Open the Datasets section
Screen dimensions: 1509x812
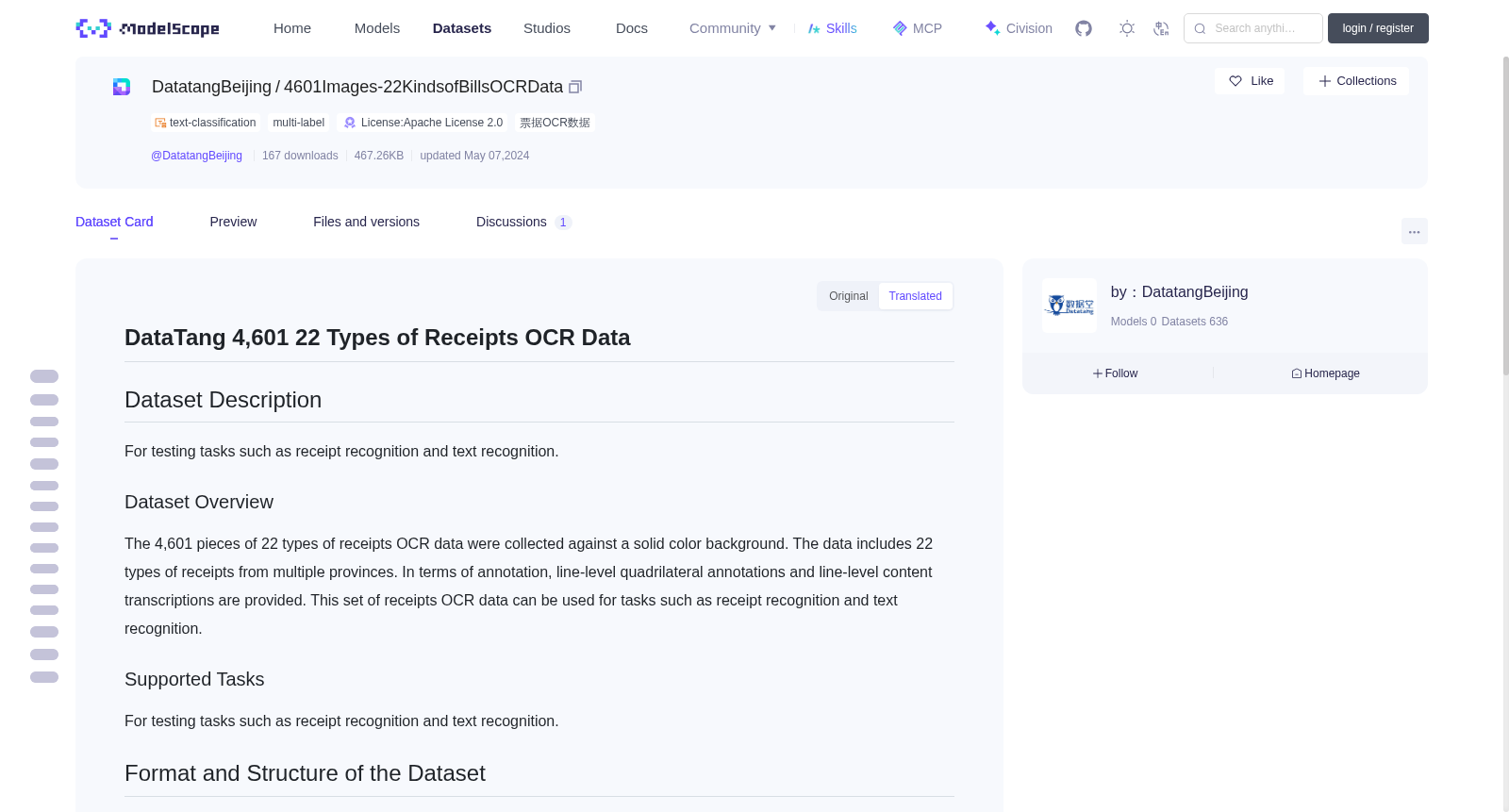462,28
